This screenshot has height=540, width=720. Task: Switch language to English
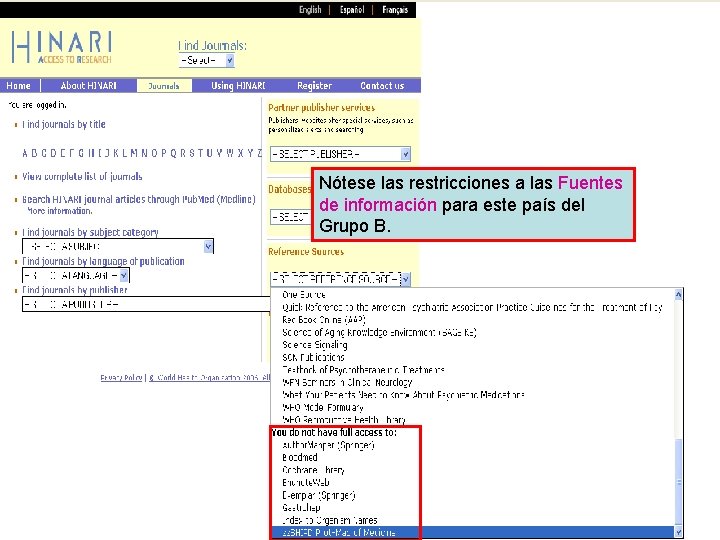tap(310, 10)
